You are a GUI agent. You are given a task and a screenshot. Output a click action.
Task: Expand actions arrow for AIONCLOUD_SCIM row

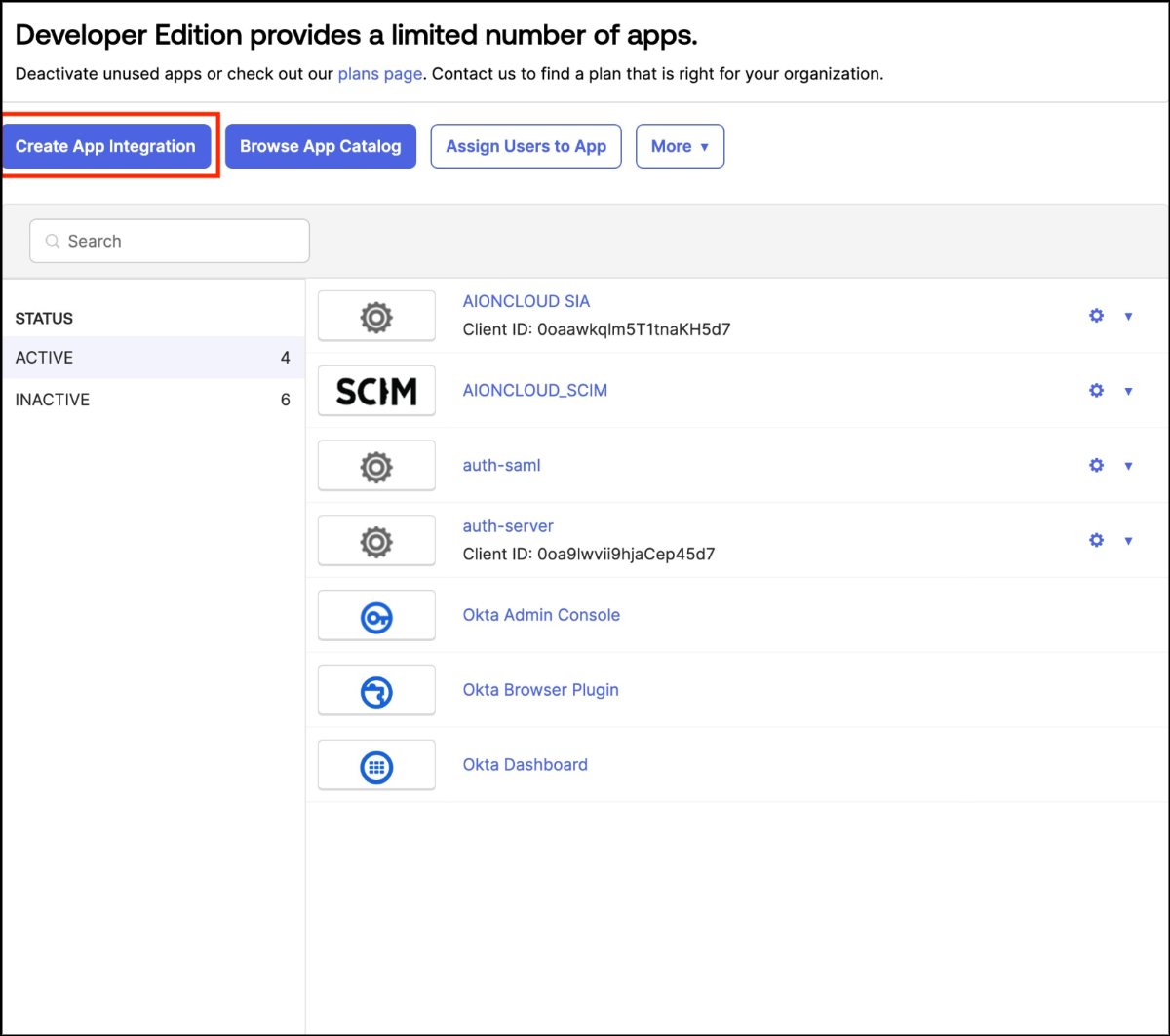click(1128, 391)
